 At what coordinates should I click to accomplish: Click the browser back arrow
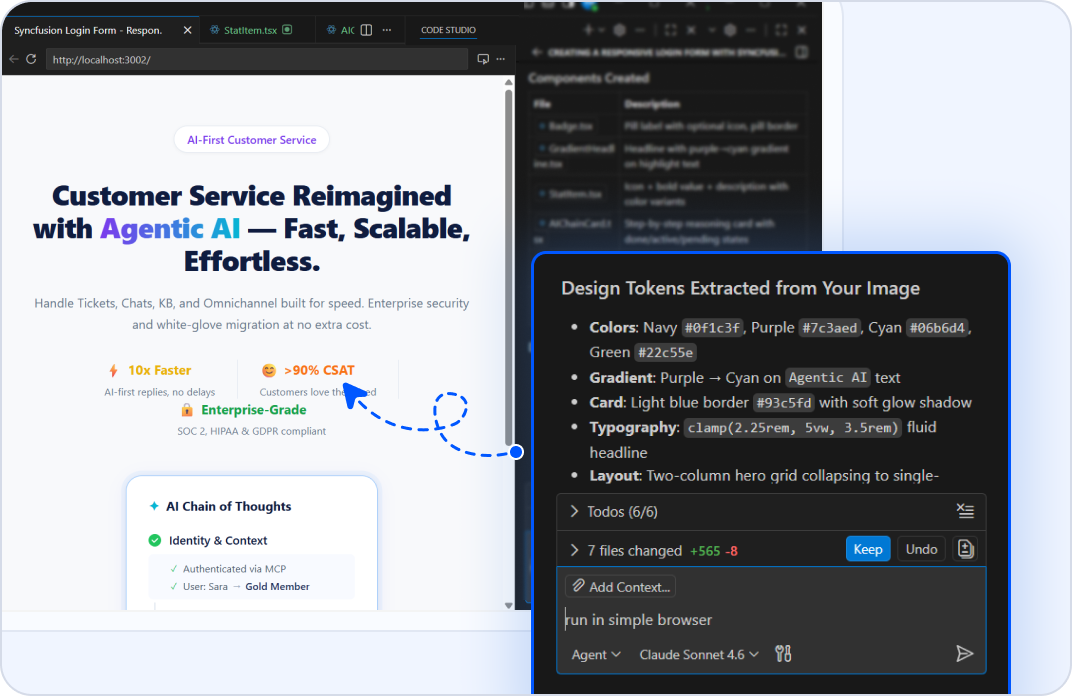click(x=13, y=60)
